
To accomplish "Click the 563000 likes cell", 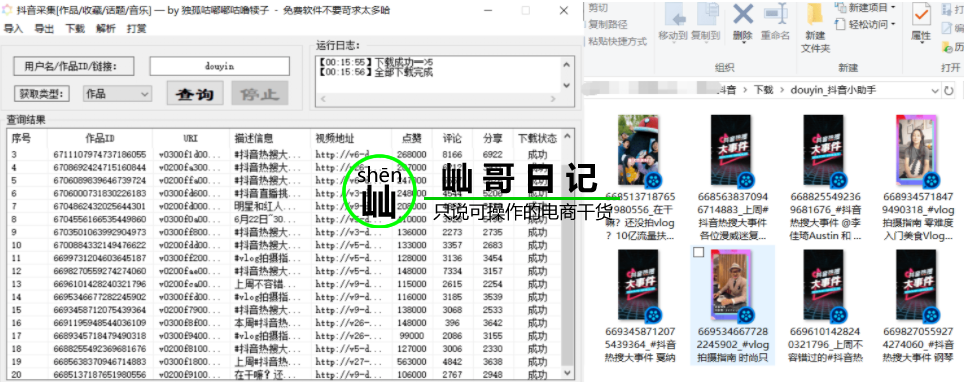I will pos(412,362).
